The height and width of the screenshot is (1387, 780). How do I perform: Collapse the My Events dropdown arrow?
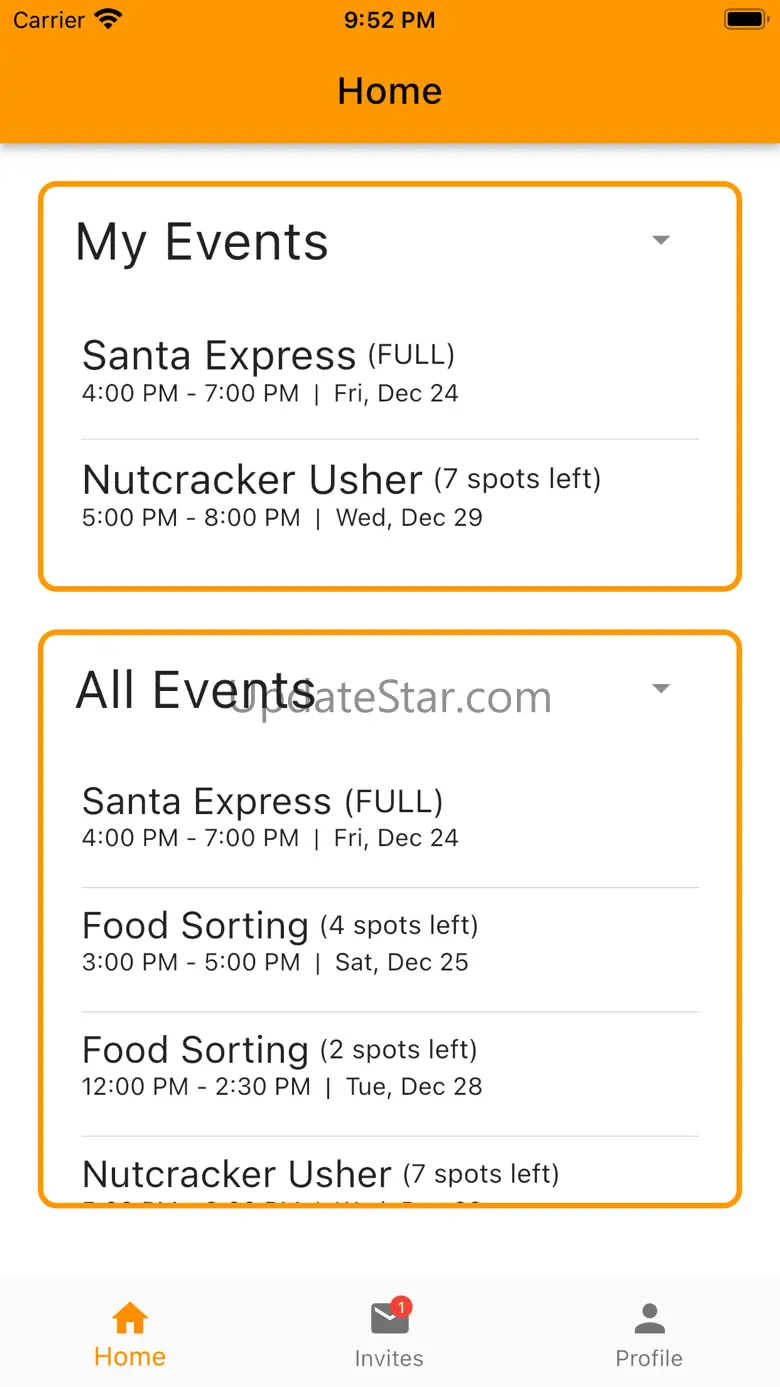[x=660, y=240]
